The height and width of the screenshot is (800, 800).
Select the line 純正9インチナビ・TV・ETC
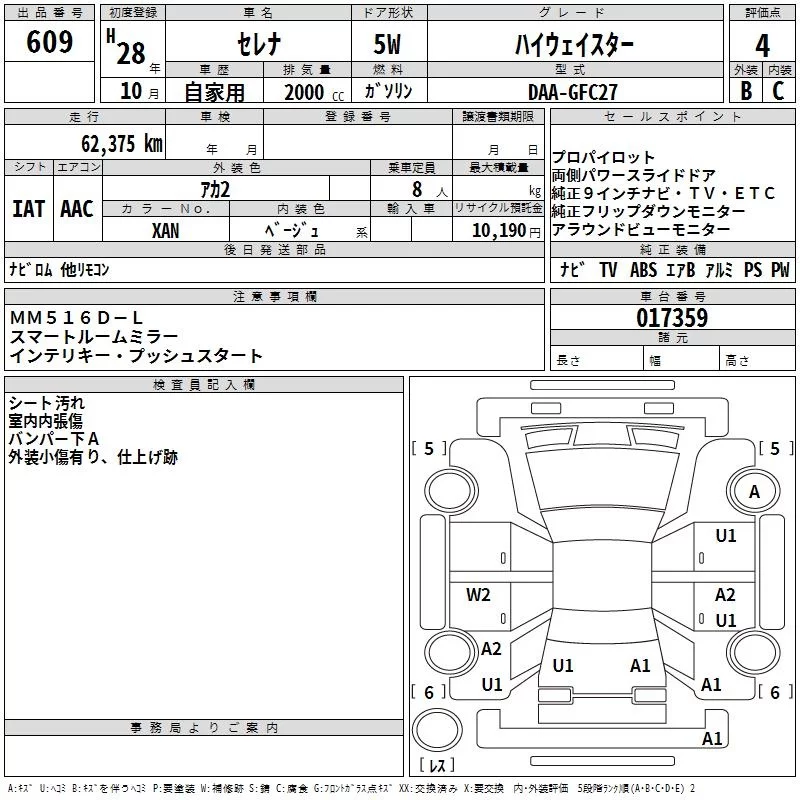(x=663, y=193)
